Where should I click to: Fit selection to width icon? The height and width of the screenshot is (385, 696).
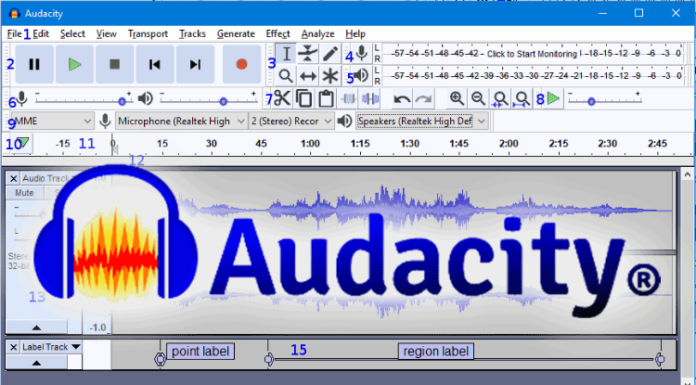tap(500, 99)
